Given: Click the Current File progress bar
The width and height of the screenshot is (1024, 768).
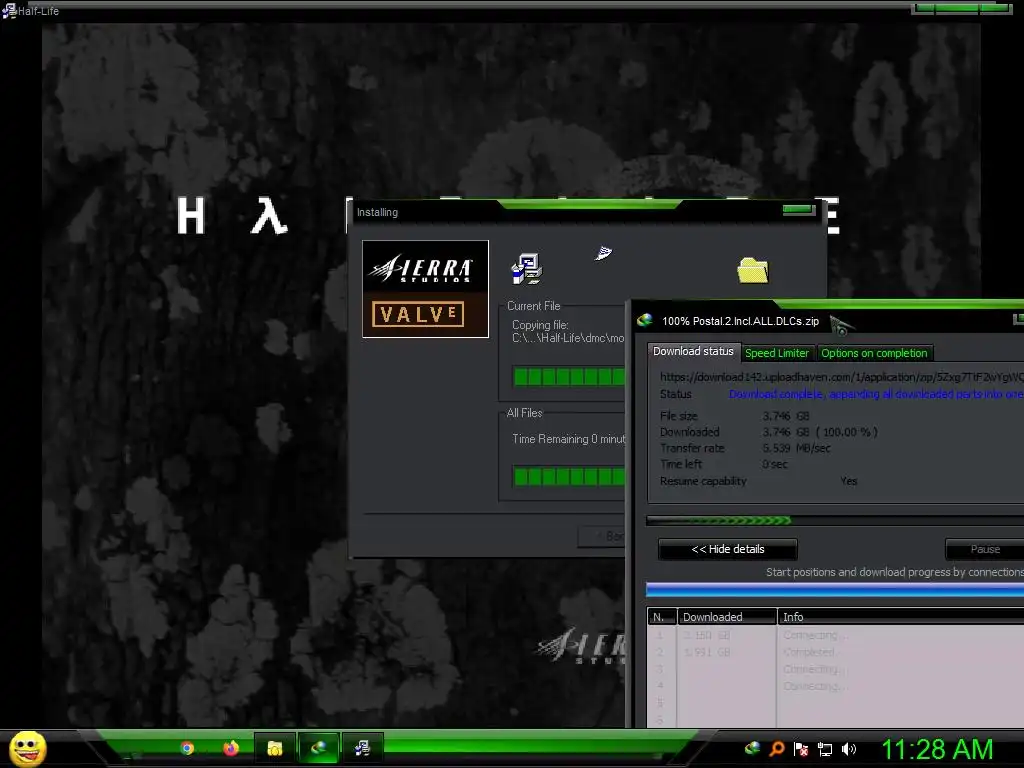Looking at the screenshot, I should [569, 376].
